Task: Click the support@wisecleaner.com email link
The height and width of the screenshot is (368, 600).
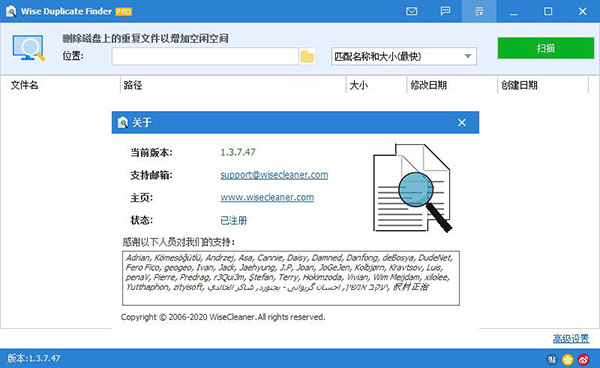Action: [x=274, y=175]
